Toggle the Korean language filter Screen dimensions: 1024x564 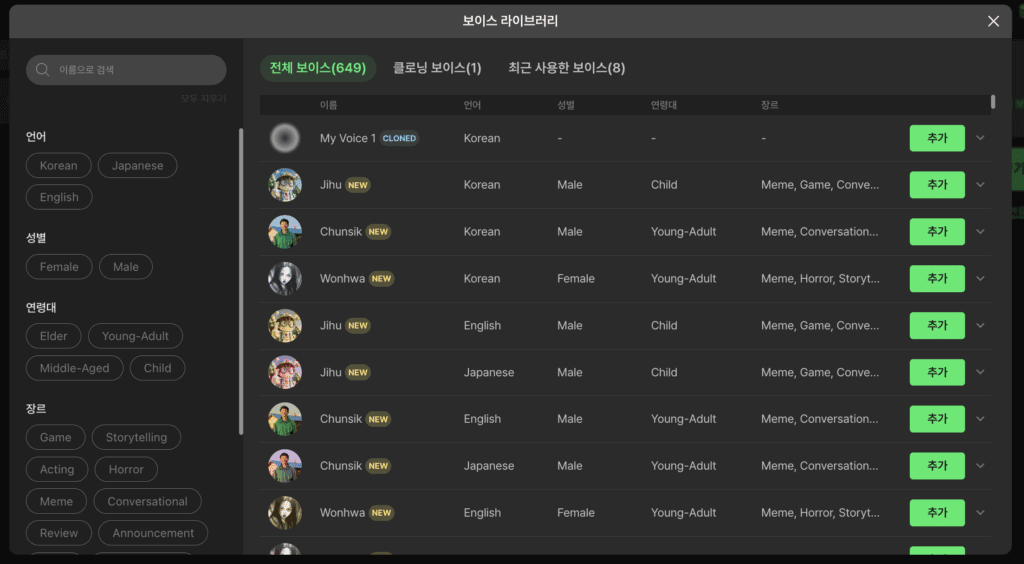59,166
